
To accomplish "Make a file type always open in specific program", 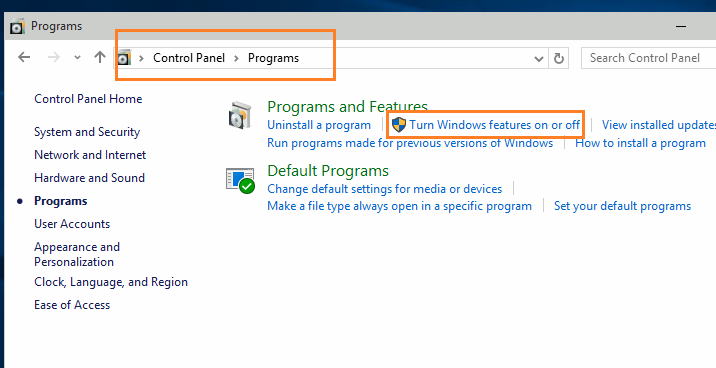I will point(400,206).
